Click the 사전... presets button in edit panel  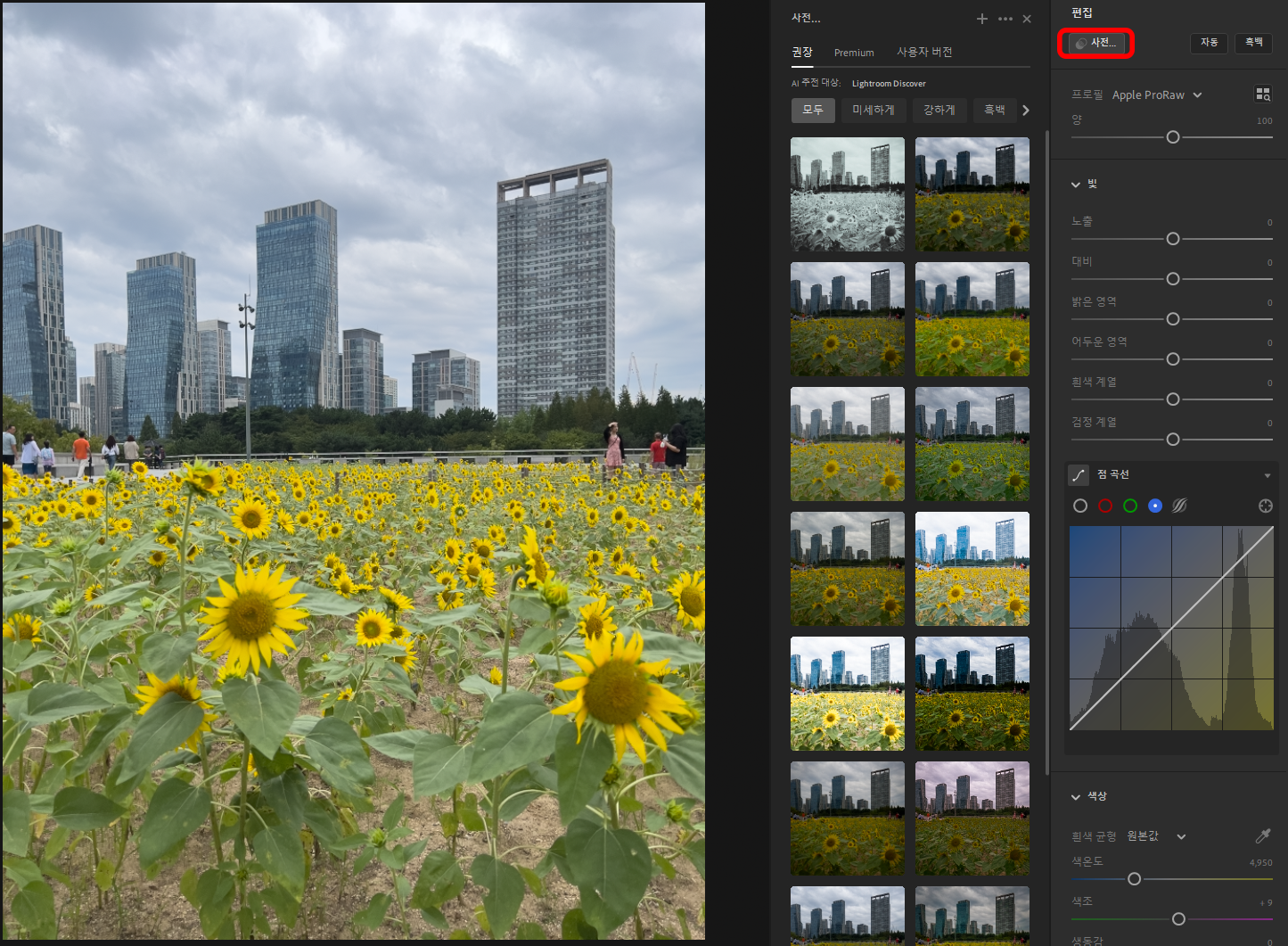click(1096, 43)
